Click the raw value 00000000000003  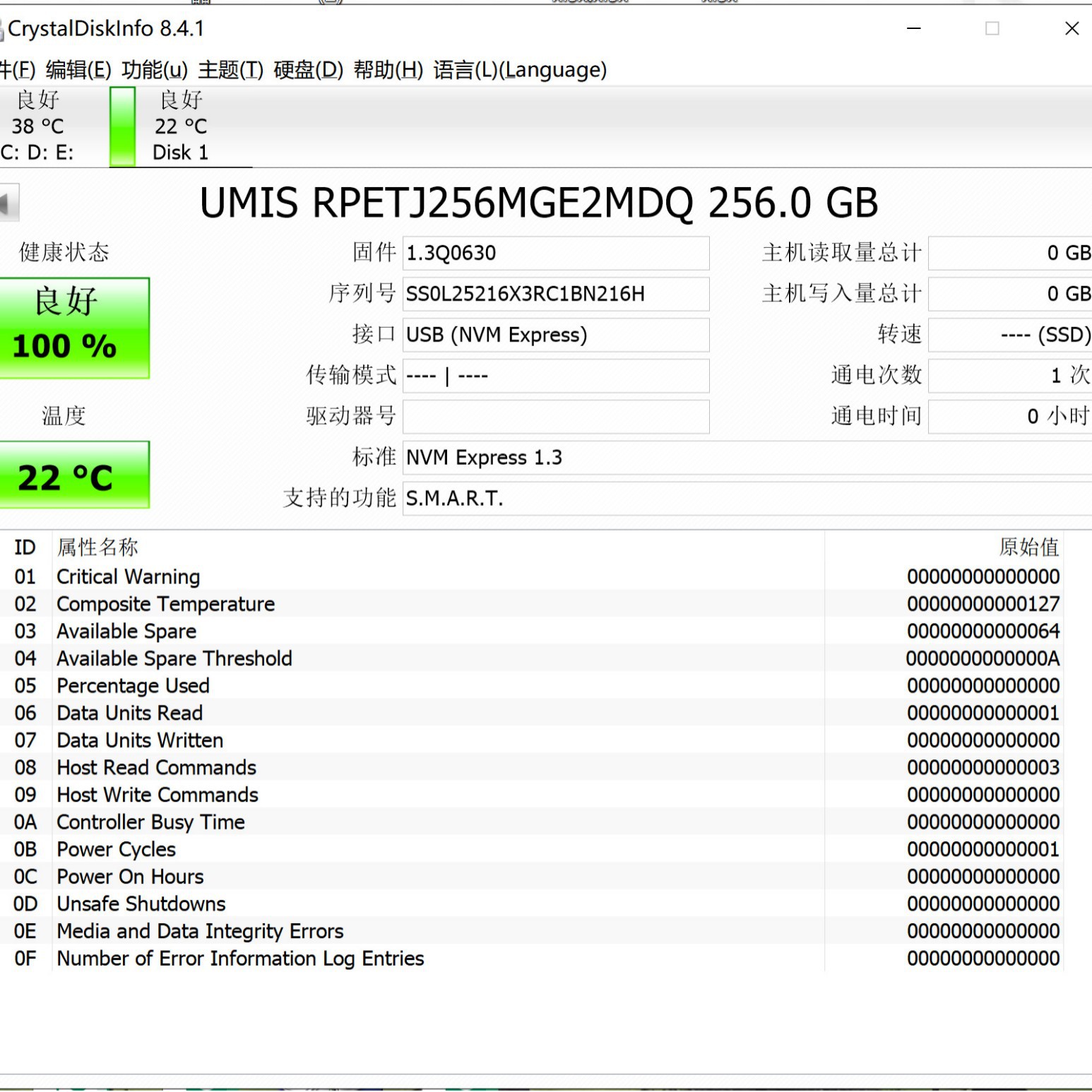tap(983, 768)
